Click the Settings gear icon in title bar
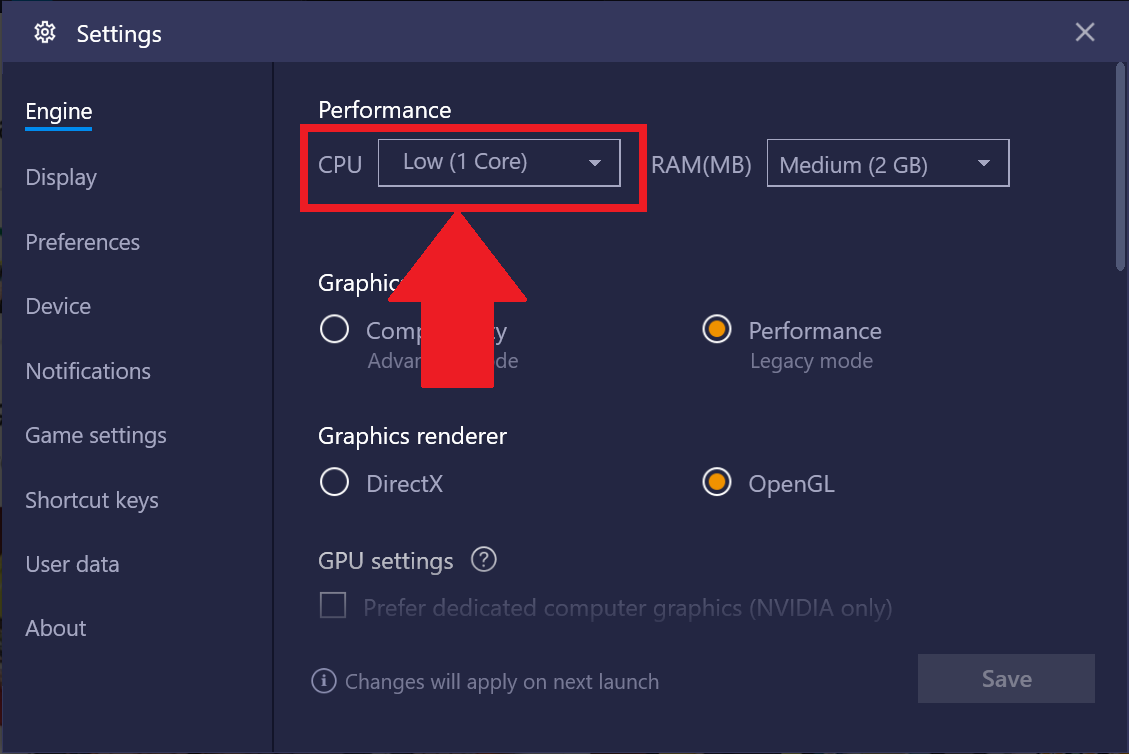 pos(45,32)
